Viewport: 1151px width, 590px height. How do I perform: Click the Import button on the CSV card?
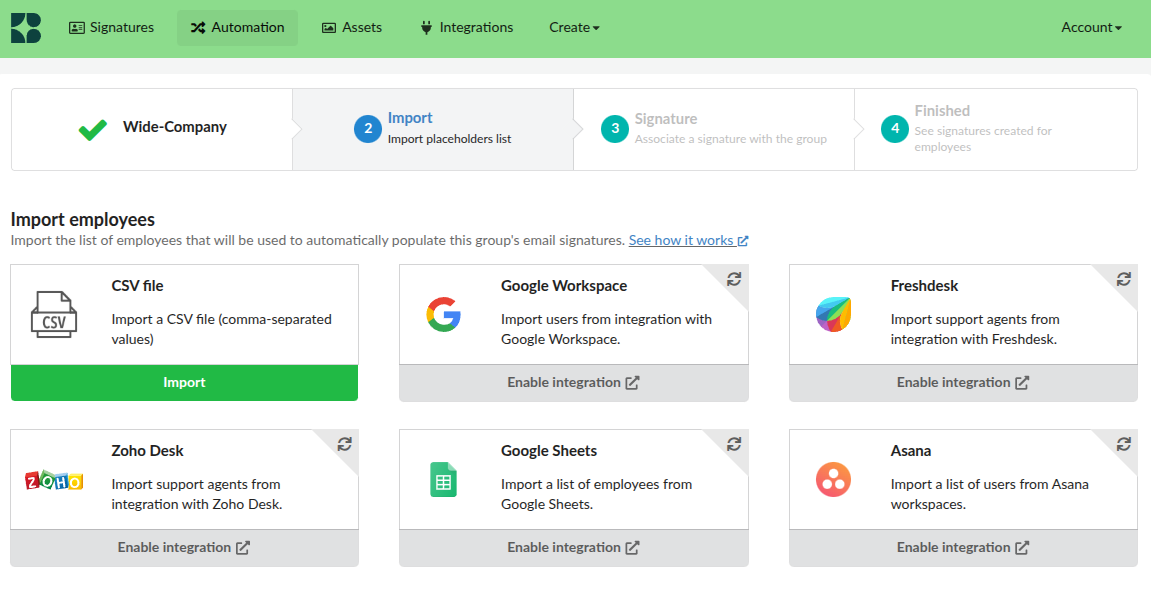click(x=184, y=383)
